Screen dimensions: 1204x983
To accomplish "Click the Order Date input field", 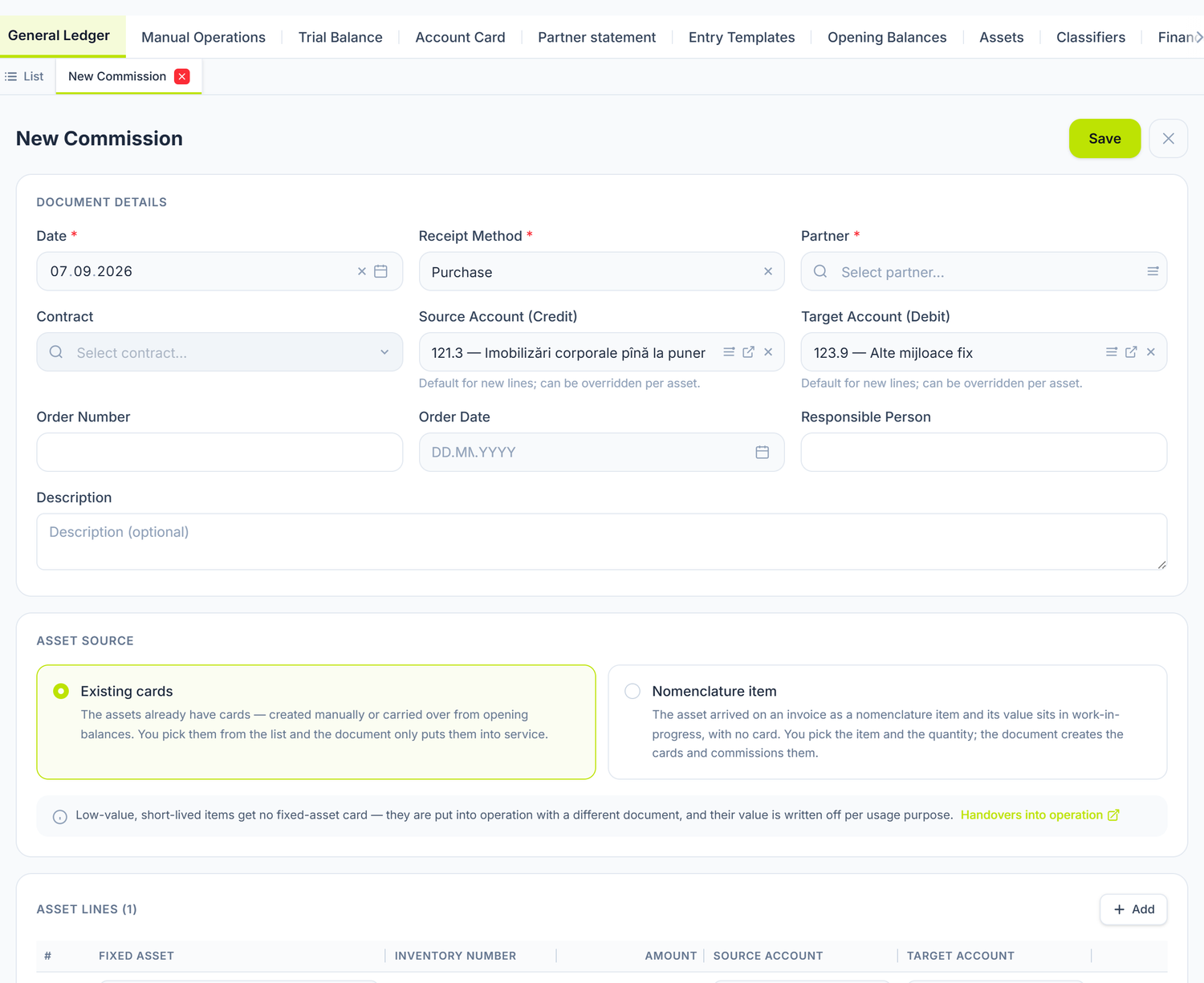I will tap(601, 453).
